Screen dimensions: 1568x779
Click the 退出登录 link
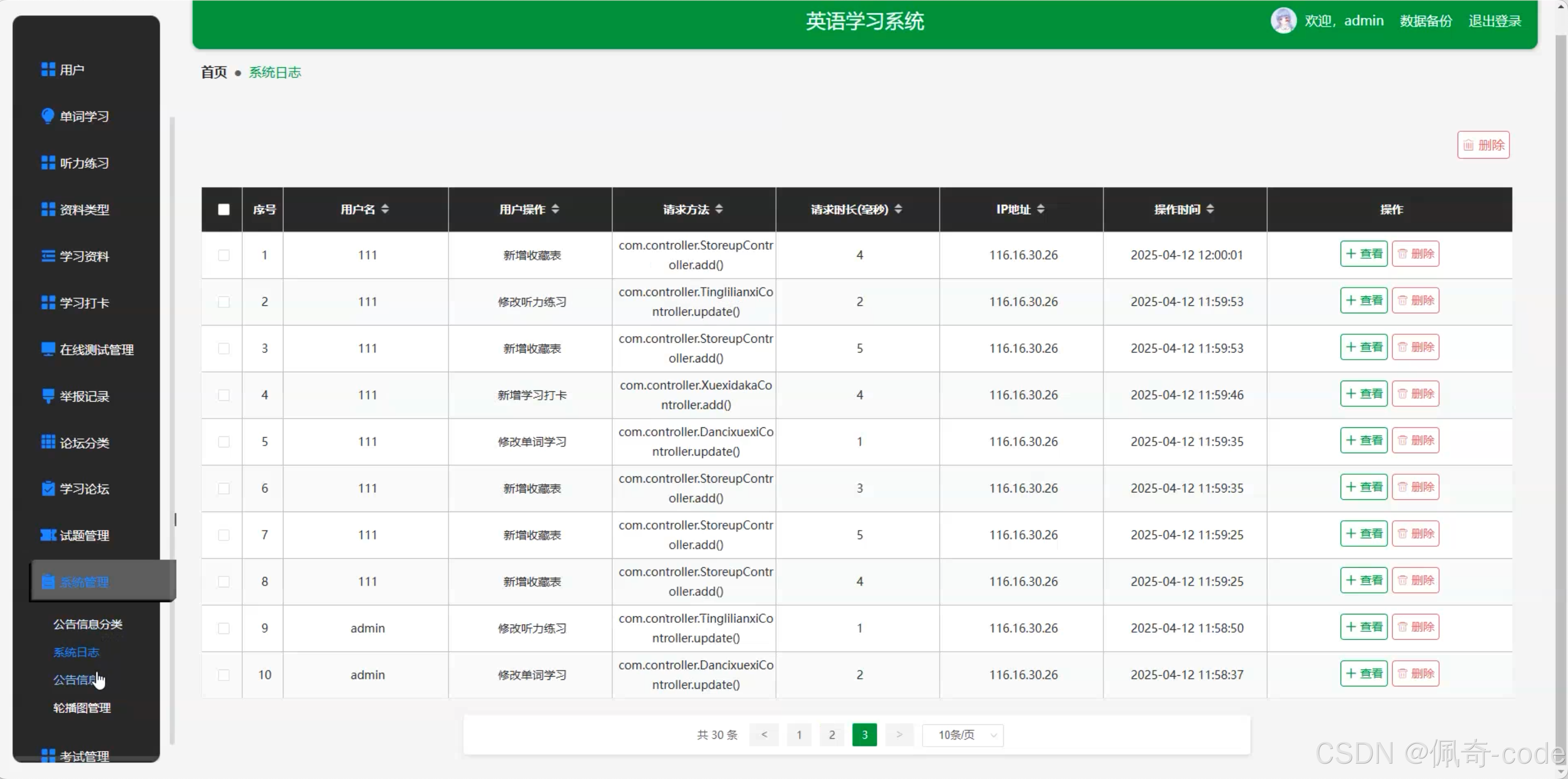tap(1495, 21)
